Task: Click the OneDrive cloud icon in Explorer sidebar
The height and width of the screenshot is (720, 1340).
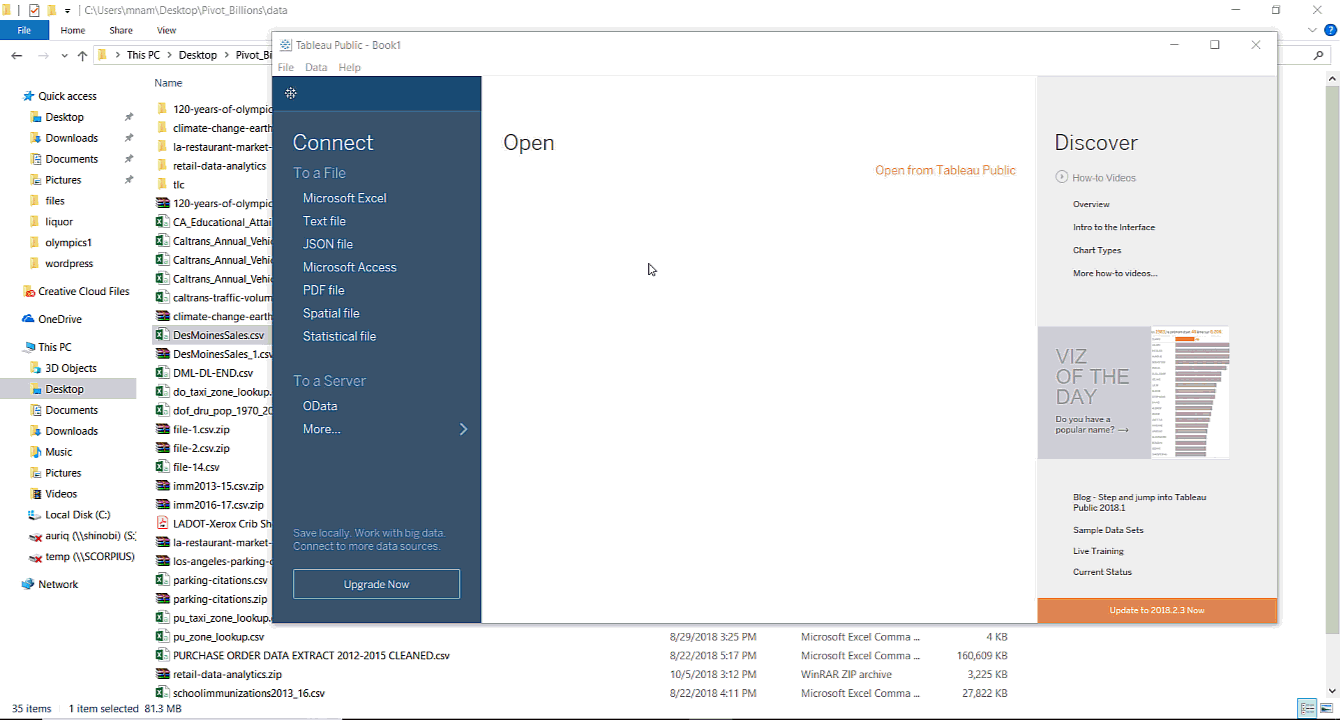Action: [x=28, y=319]
